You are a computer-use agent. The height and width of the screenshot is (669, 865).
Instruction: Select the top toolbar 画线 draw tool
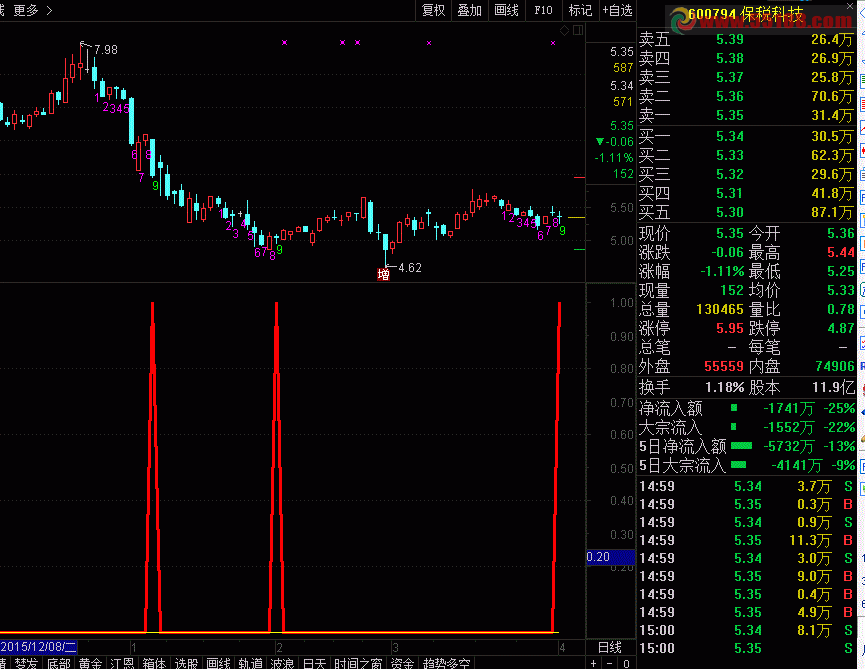[506, 10]
